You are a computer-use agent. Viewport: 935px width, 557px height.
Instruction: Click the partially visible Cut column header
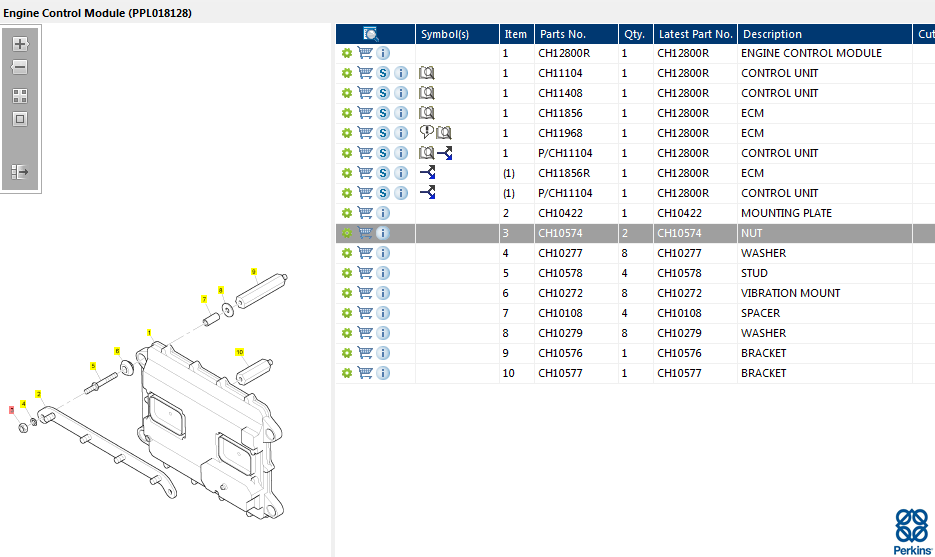tap(924, 34)
